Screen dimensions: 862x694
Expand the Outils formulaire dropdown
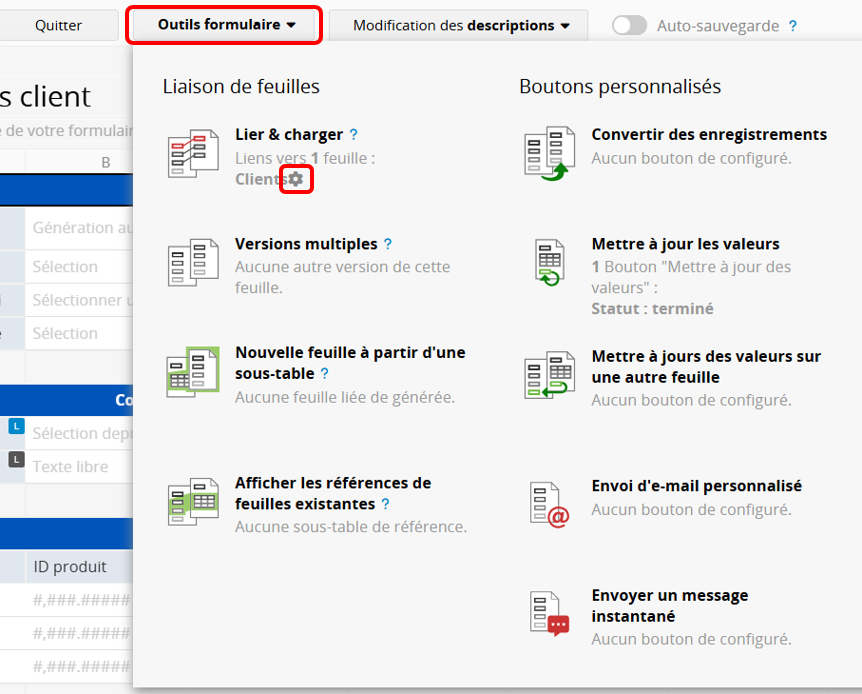[x=226, y=25]
